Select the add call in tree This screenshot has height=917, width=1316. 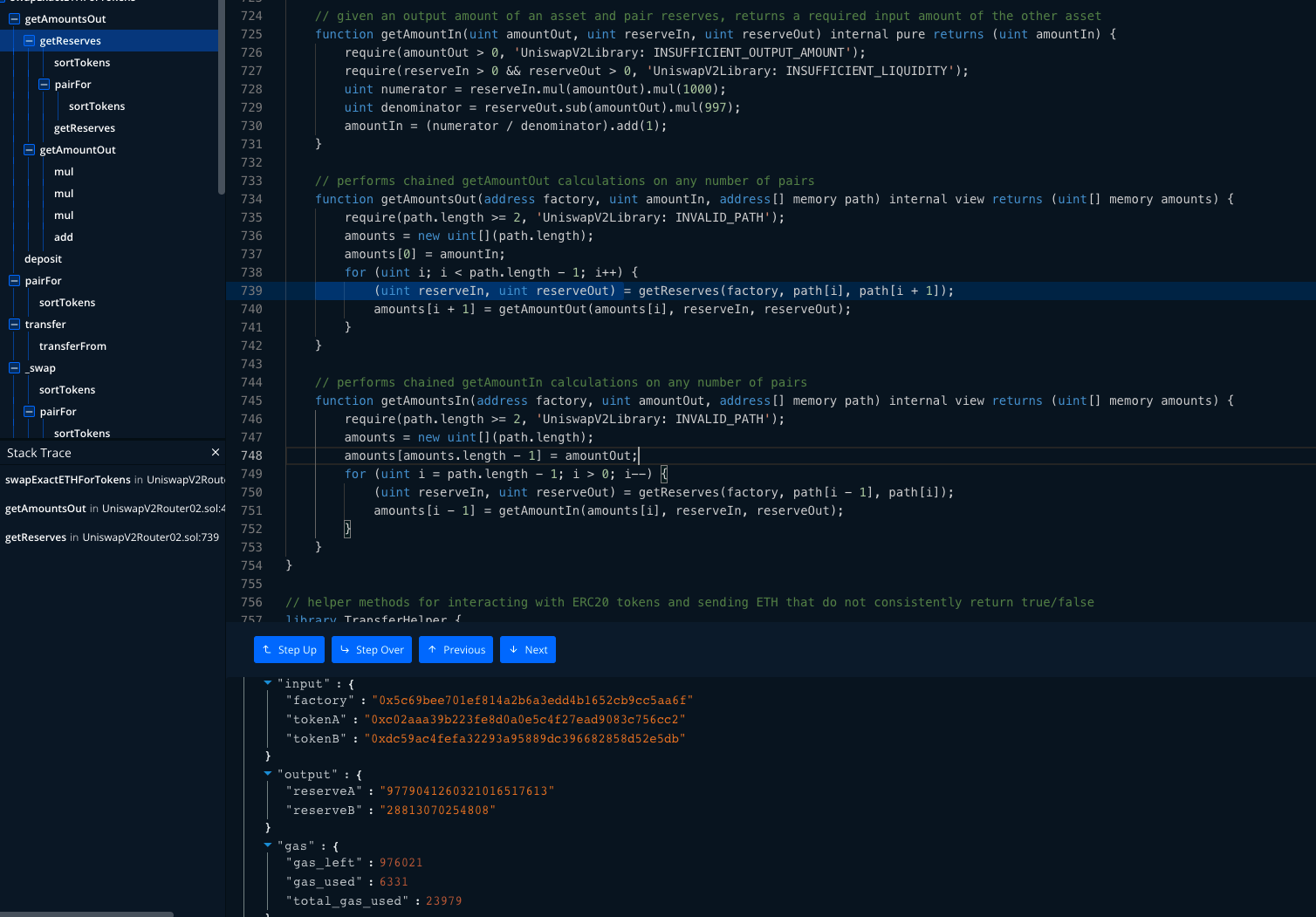[x=64, y=237]
